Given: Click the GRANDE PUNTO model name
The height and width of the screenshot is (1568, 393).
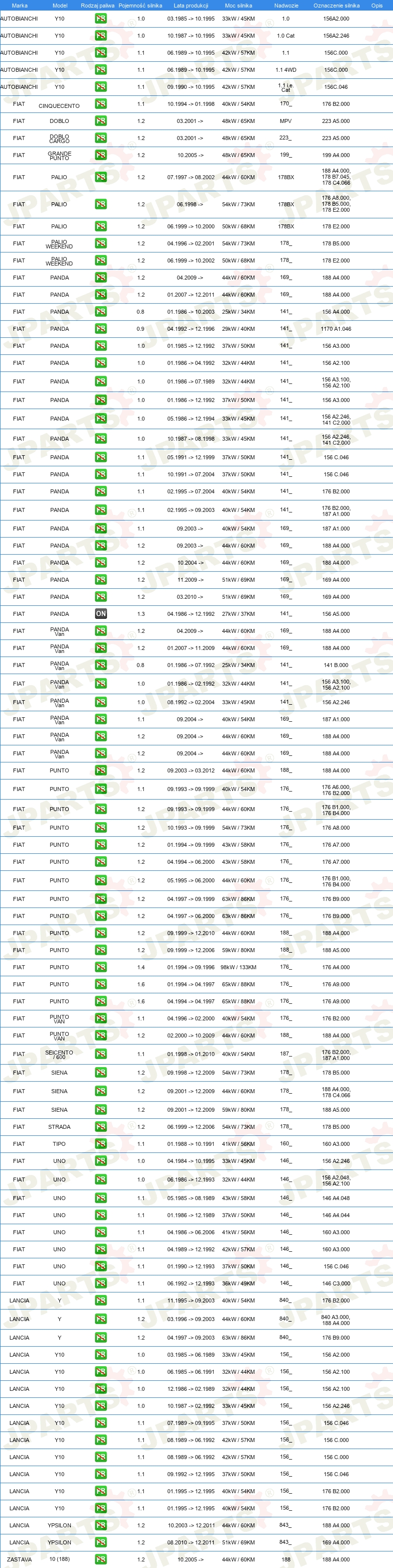Looking at the screenshot, I should [x=59, y=156].
